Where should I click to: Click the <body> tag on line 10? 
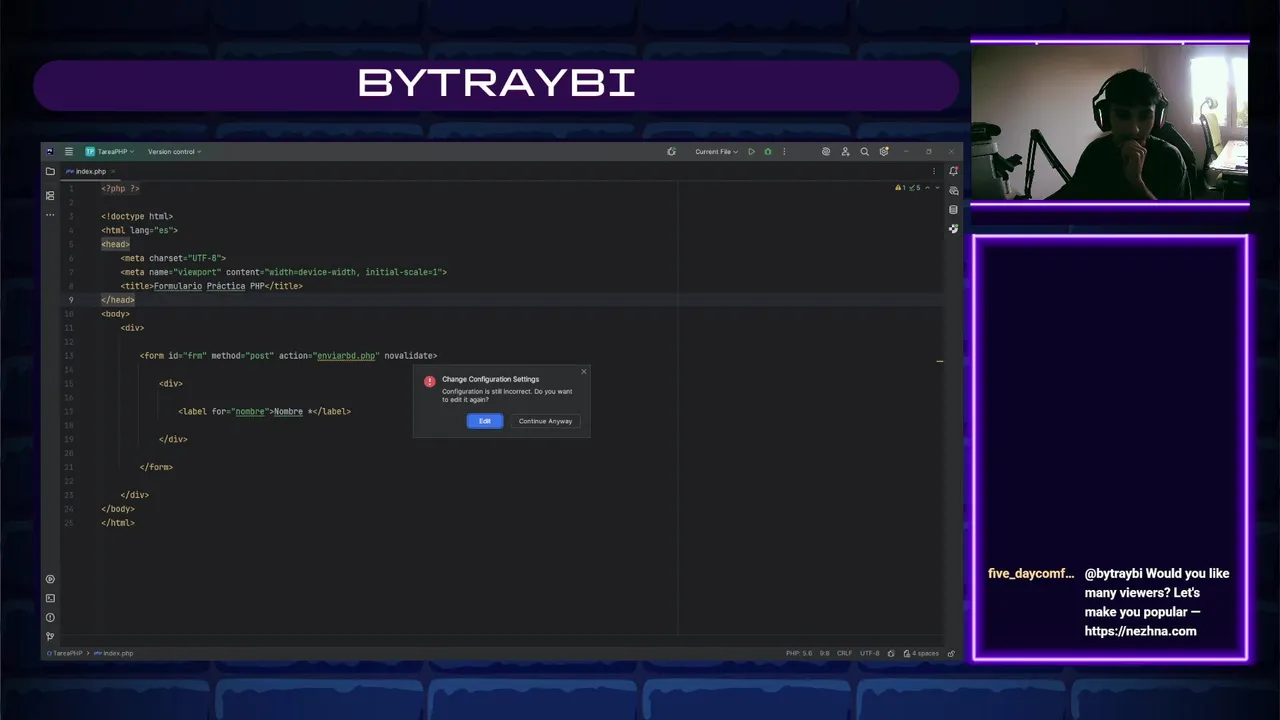coord(115,314)
